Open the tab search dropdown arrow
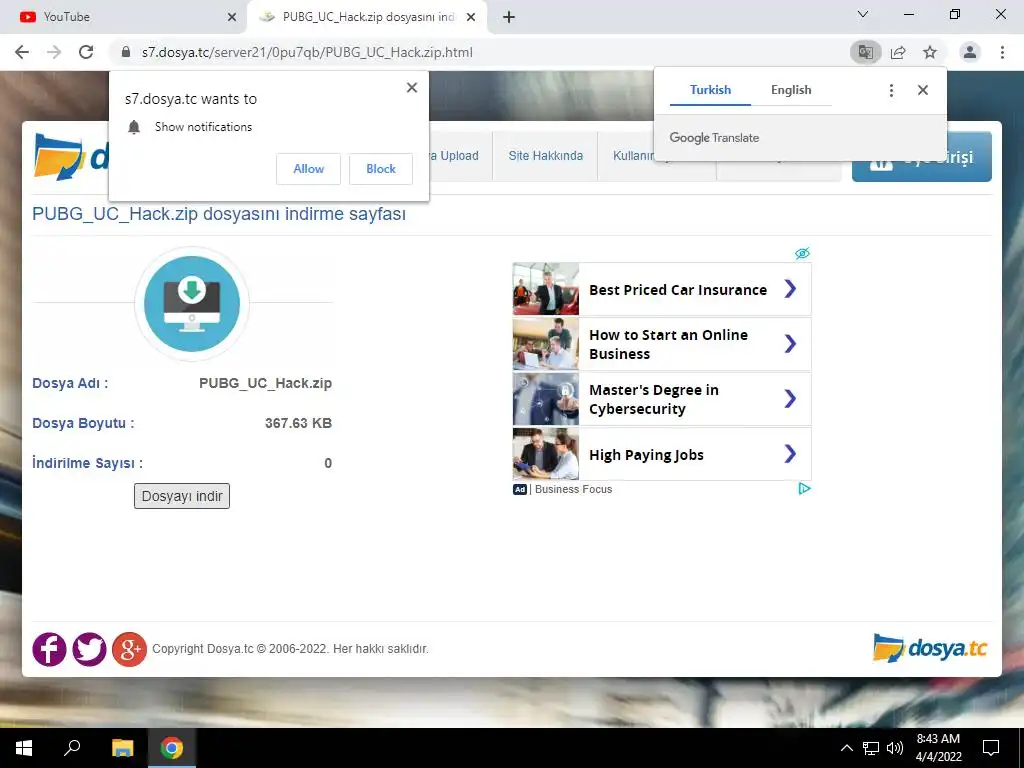The image size is (1024, 768). pos(863,14)
